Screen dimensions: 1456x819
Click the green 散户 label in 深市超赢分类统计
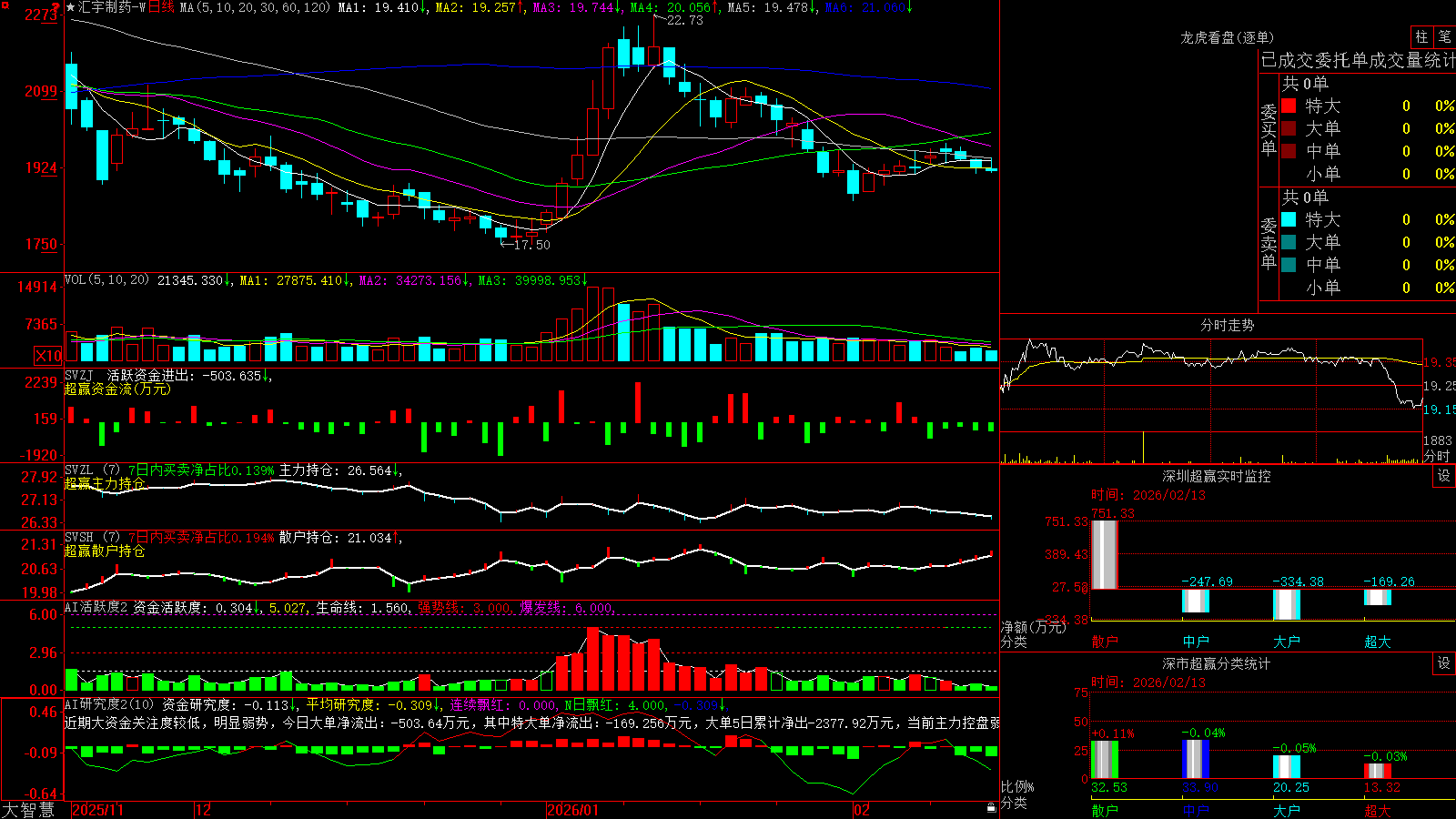pos(1105,810)
